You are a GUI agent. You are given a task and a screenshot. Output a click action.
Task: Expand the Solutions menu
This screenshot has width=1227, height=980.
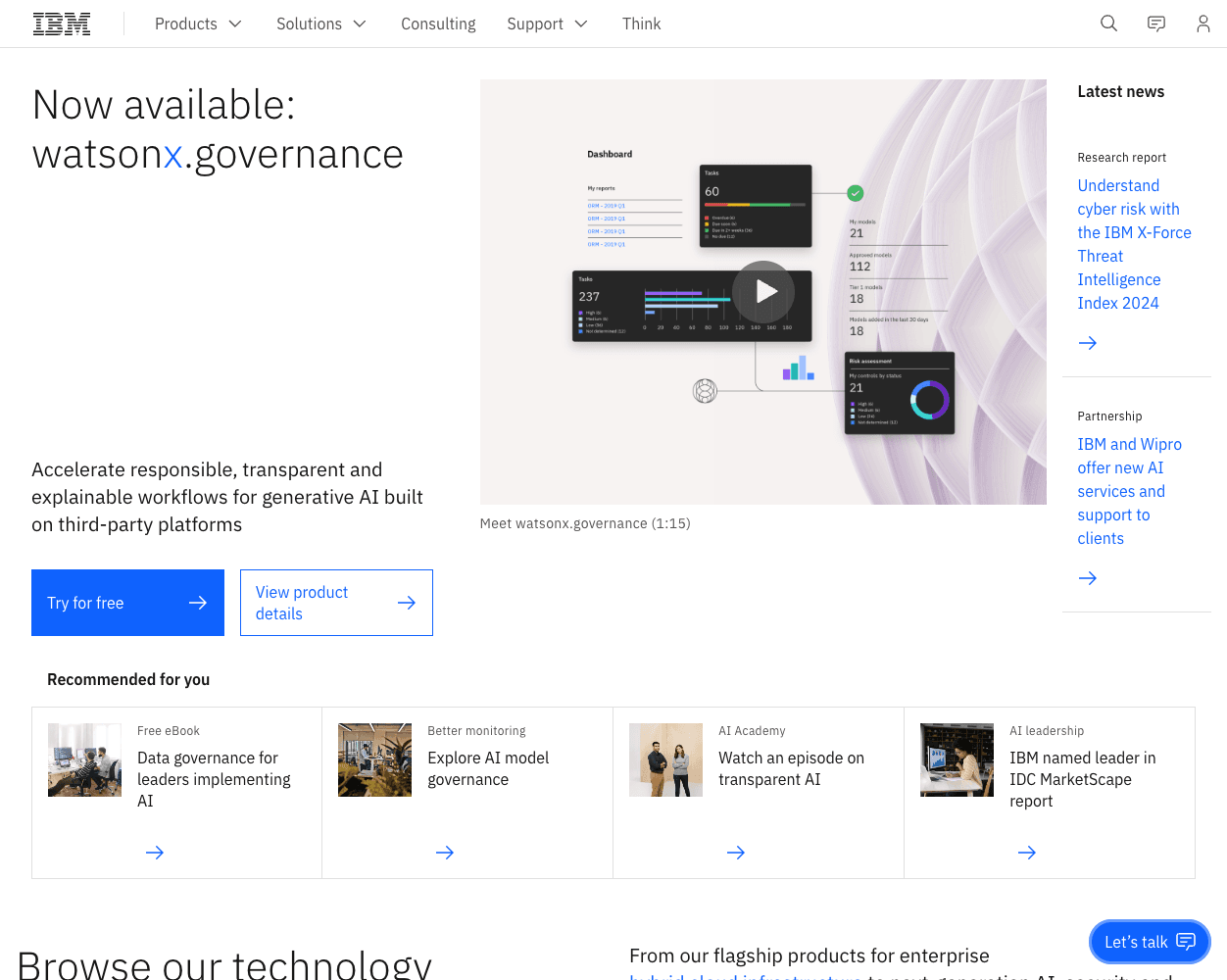[x=320, y=24]
